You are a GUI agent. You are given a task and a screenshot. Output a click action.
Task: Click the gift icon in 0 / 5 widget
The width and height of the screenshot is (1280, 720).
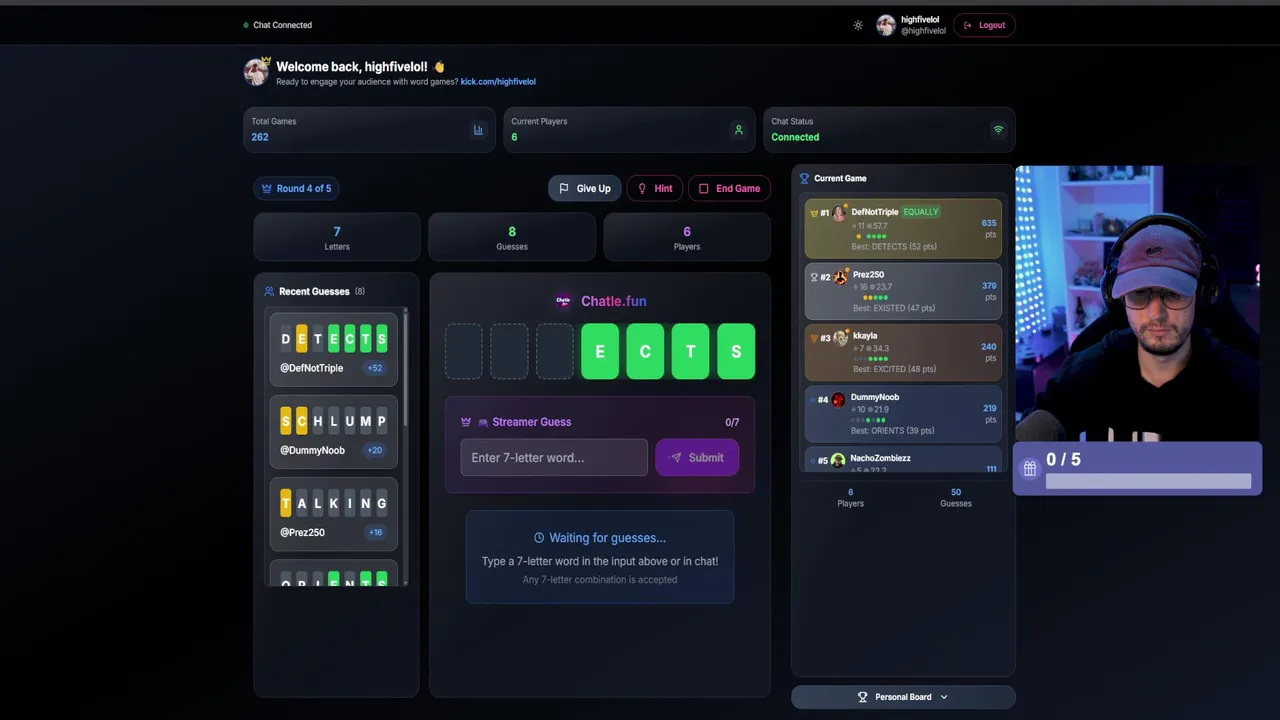coord(1030,468)
